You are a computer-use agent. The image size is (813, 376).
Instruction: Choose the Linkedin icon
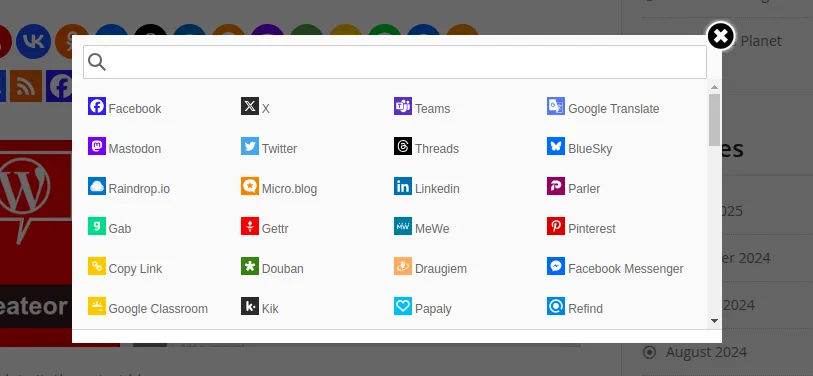coord(403,186)
